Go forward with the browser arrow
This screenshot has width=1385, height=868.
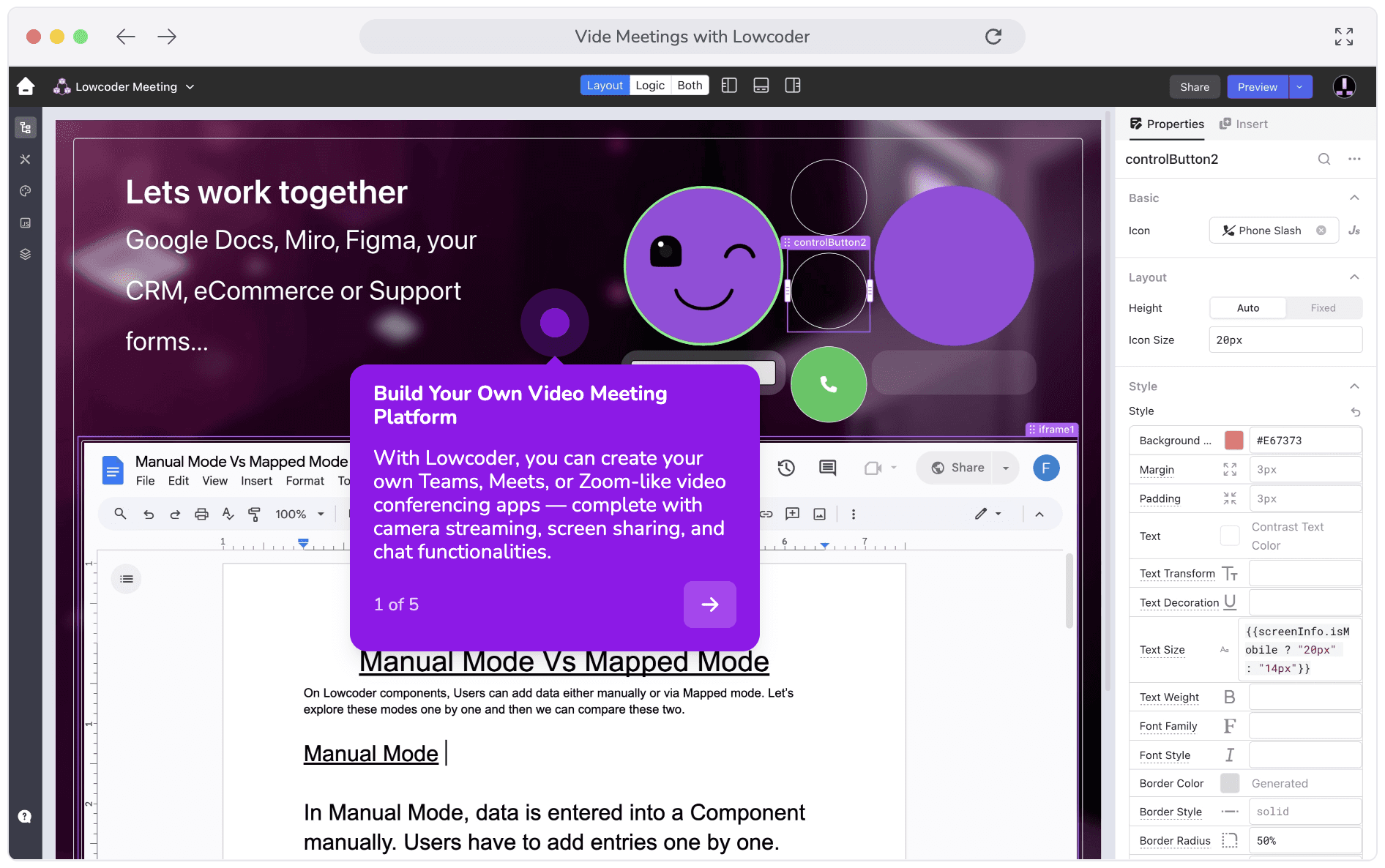(167, 37)
